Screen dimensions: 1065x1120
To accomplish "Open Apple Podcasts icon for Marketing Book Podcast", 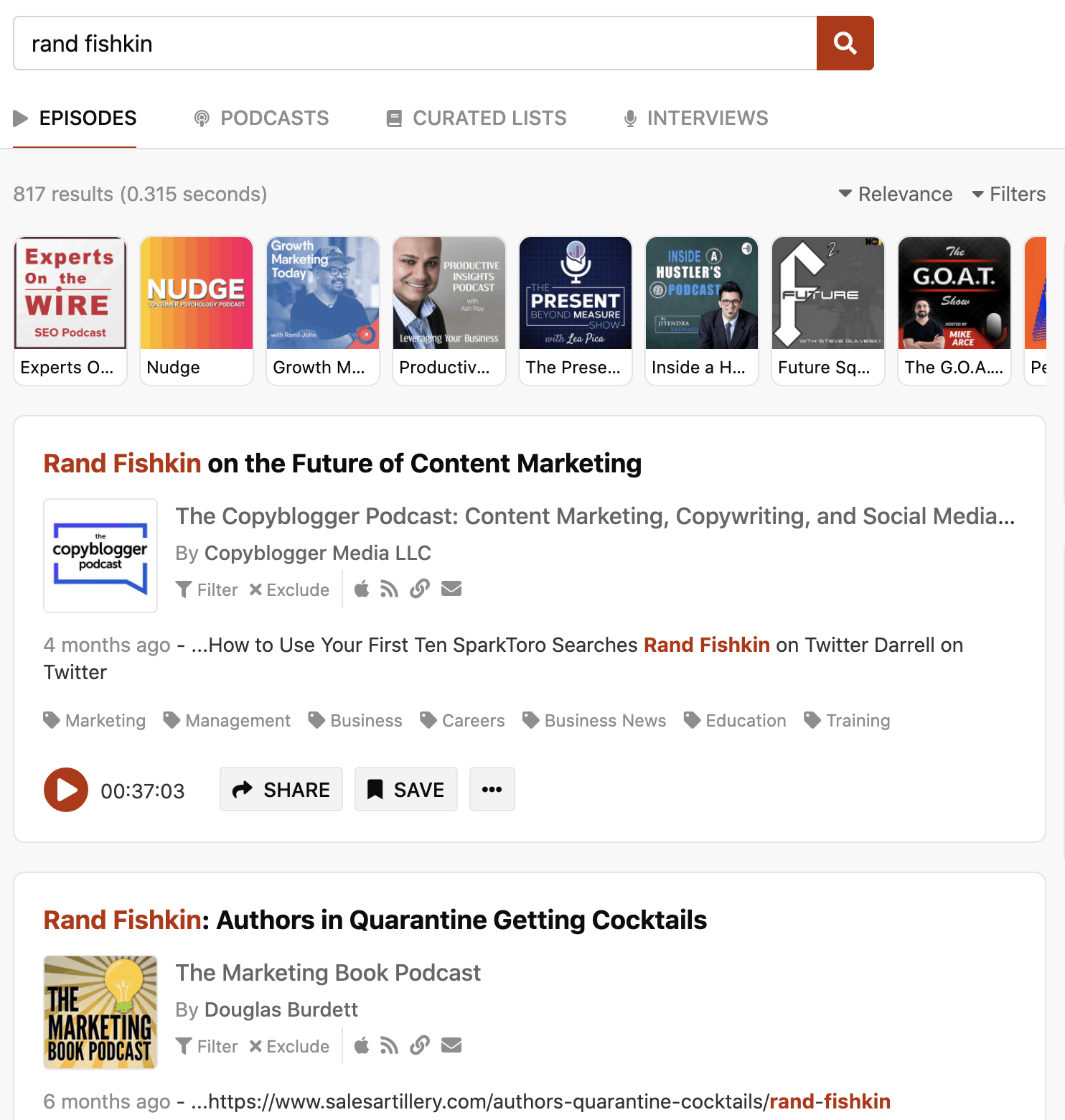I will 362,1045.
